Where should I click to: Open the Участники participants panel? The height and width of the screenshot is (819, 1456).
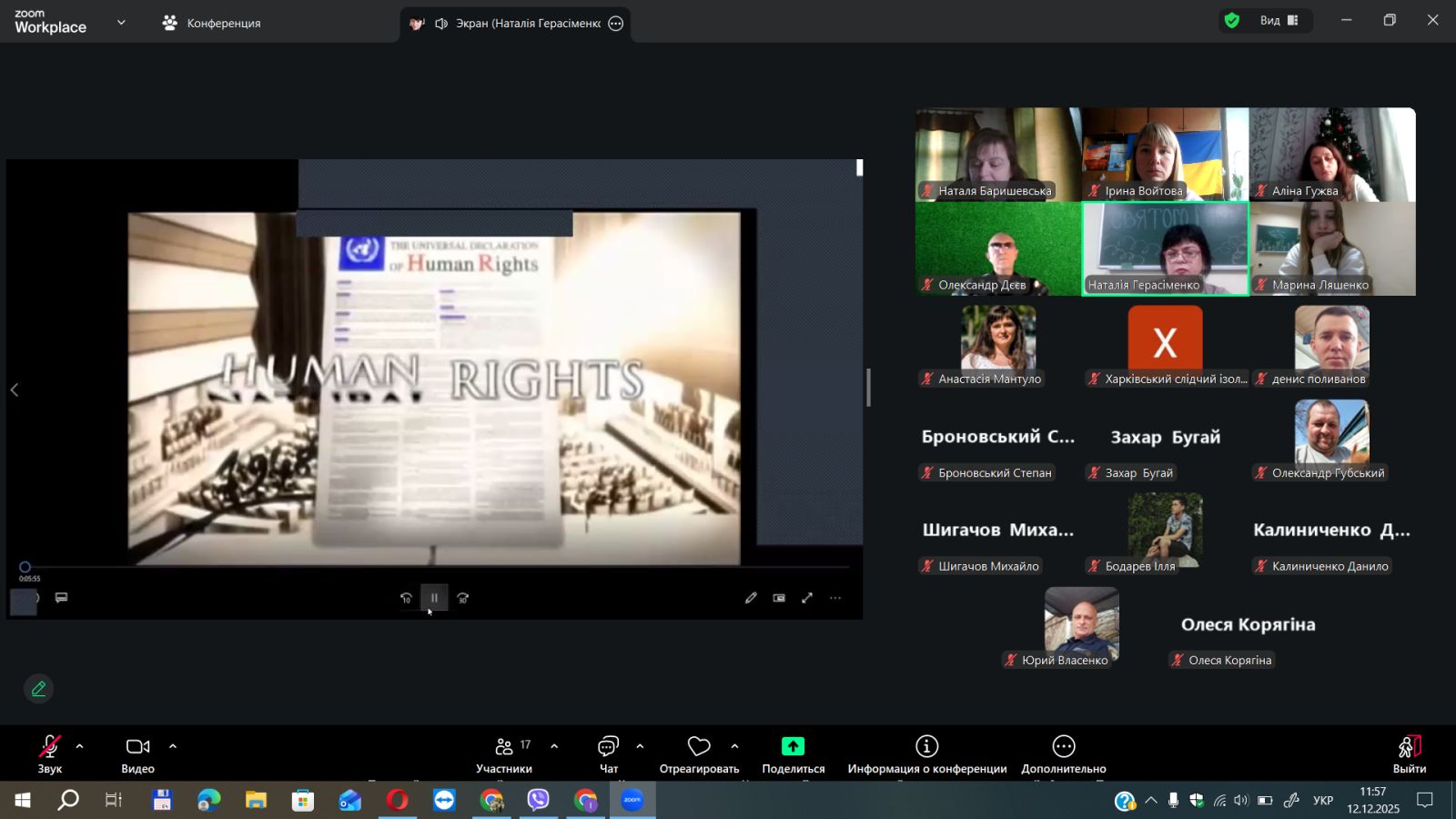504,753
